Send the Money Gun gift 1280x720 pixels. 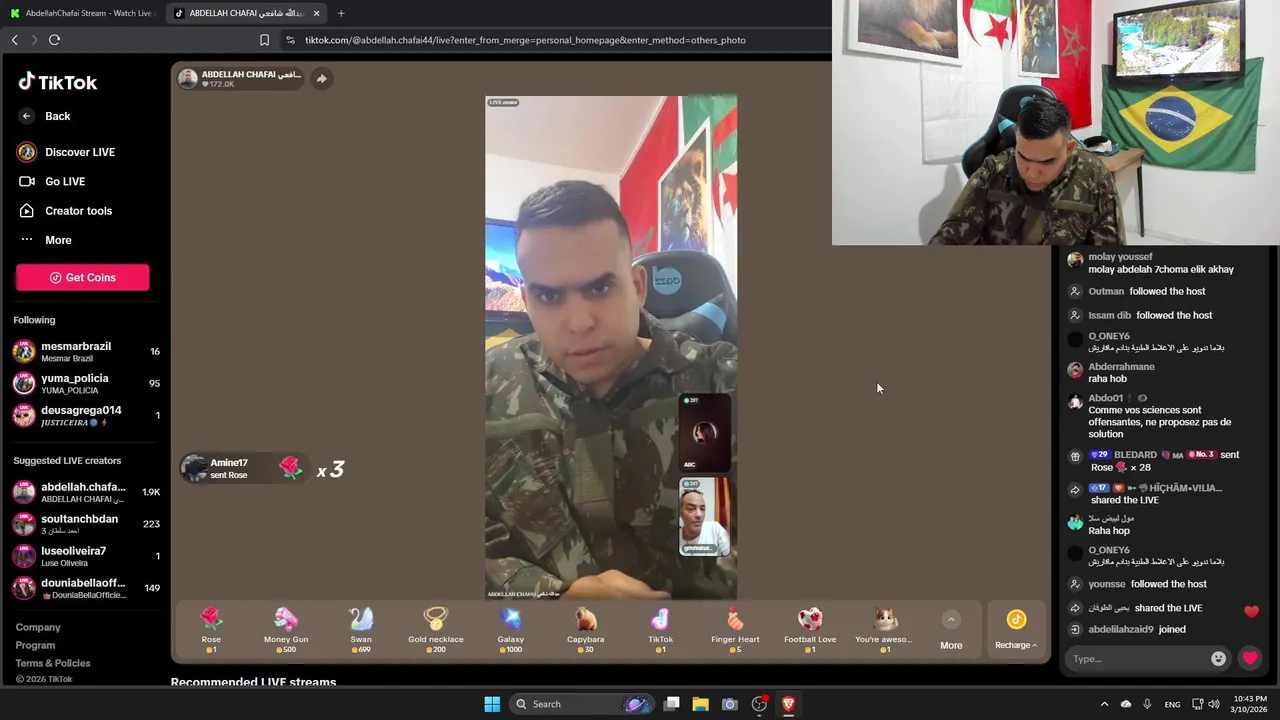(286, 630)
